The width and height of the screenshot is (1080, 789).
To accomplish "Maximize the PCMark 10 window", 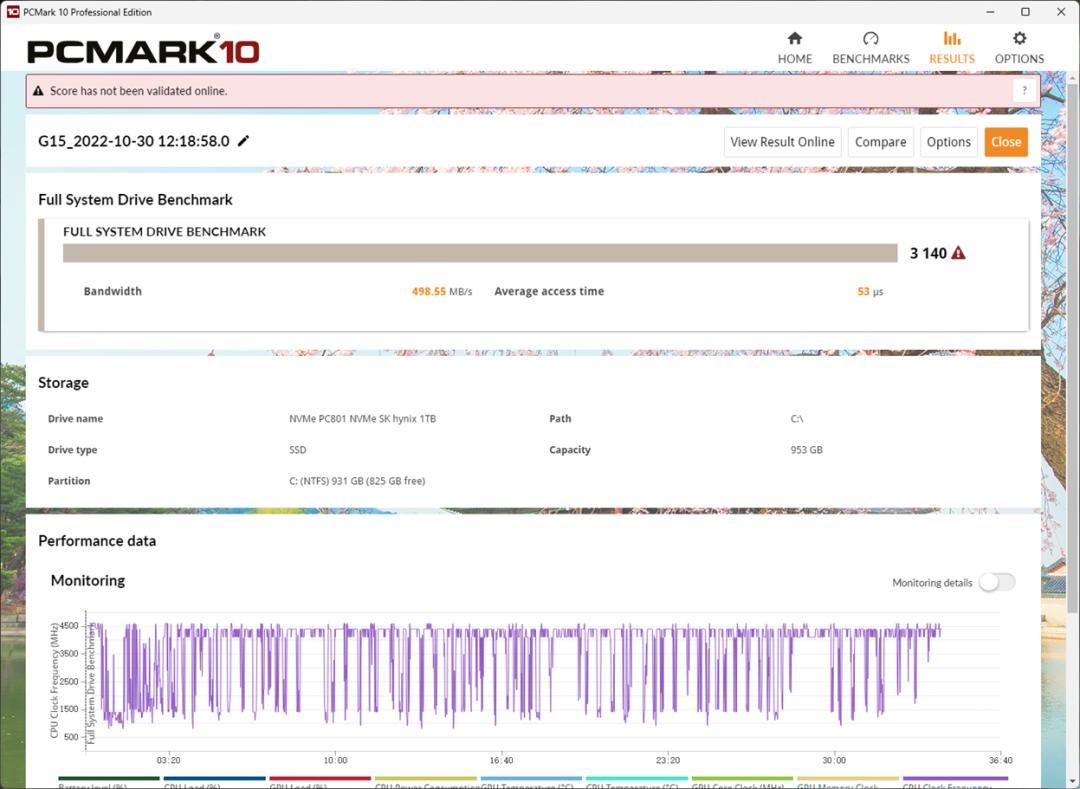I will (x=1025, y=12).
